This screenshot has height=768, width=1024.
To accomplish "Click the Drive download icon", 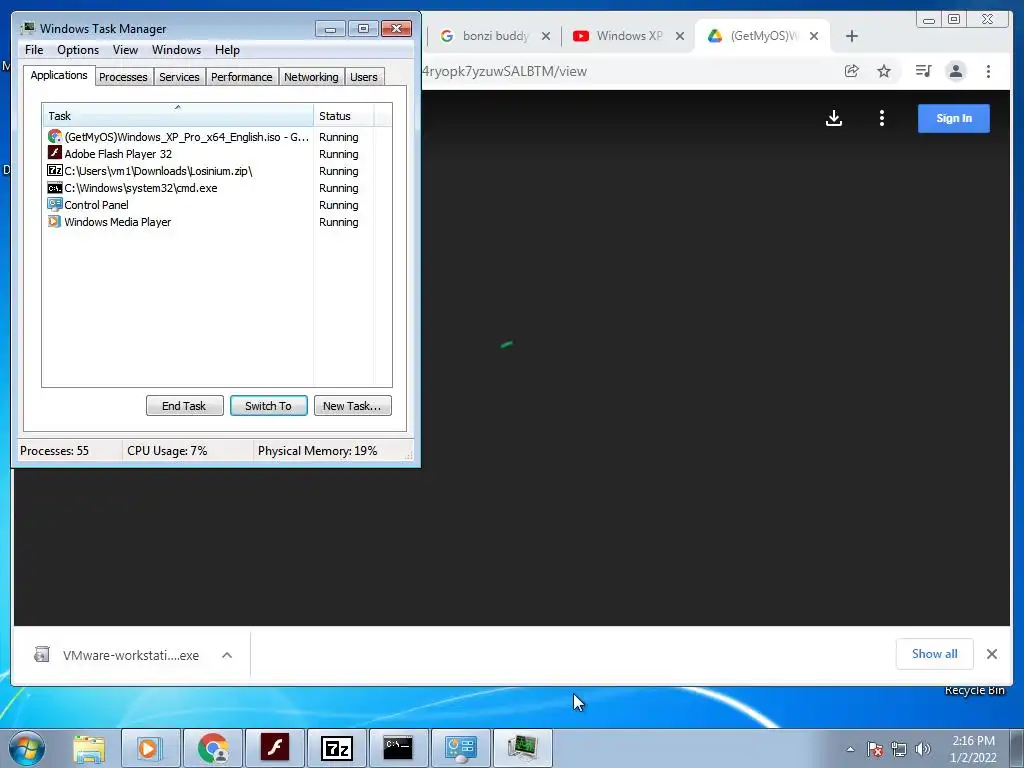I will (833, 118).
